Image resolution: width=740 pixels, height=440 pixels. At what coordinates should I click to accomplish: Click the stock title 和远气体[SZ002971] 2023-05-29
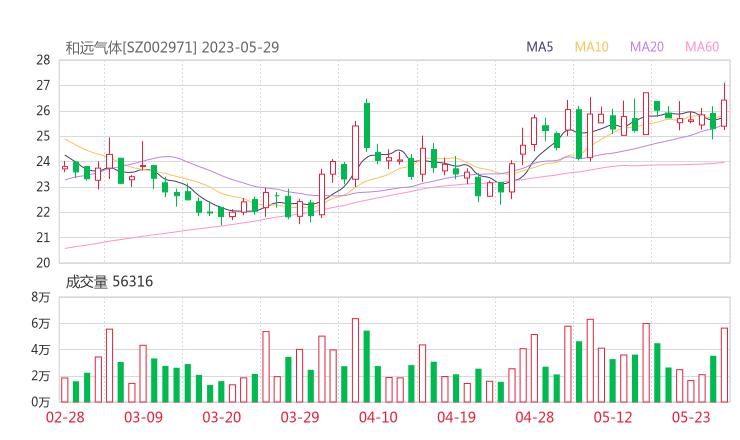[x=172, y=48]
